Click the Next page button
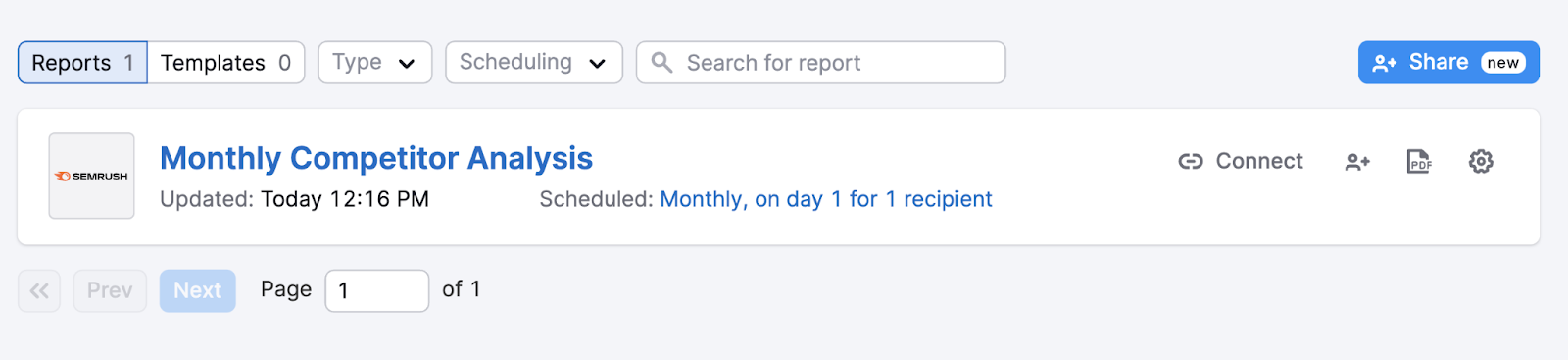 (198, 290)
